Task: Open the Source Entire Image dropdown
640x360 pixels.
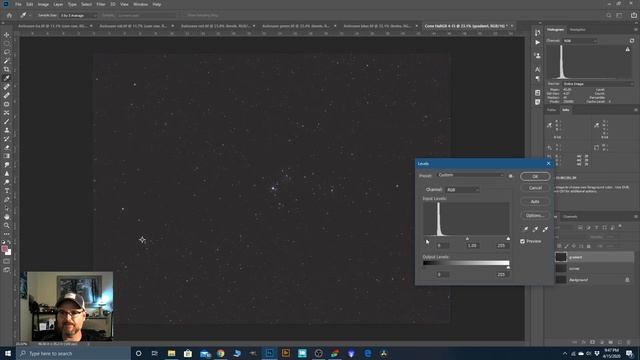Action: pyautogui.click(x=597, y=84)
